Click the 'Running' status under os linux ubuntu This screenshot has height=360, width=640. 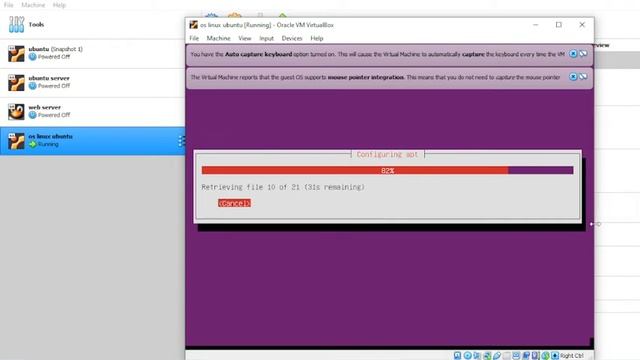[48, 144]
